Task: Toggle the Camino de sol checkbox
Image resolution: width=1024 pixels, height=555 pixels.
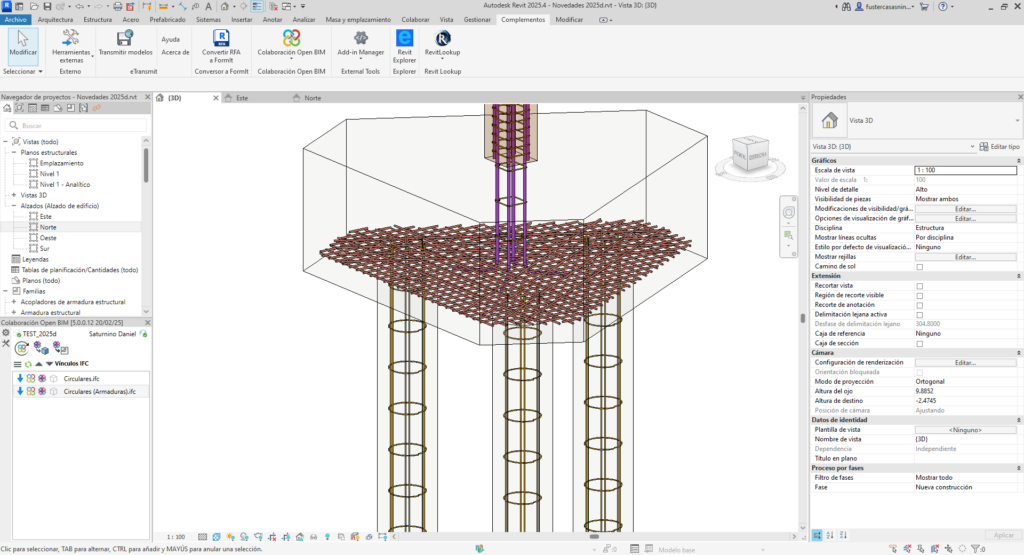Action: [920, 267]
